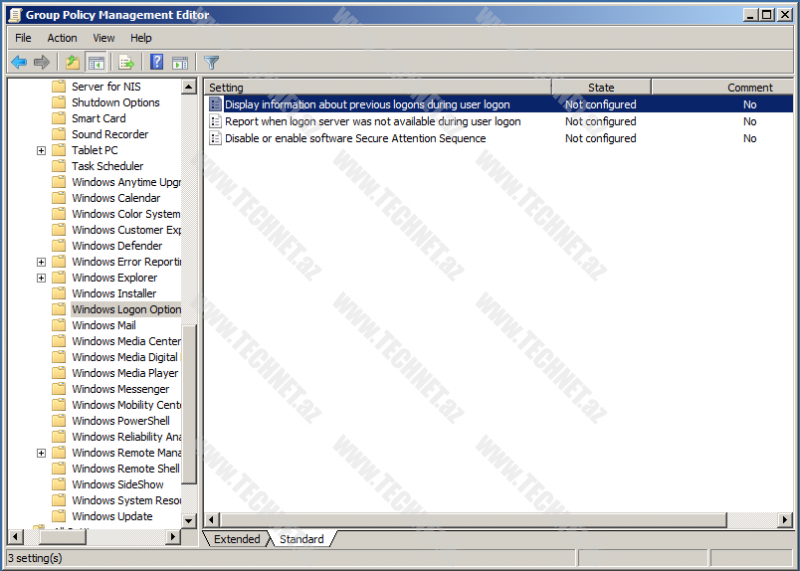
Task: Expand the Windows Remote Management node
Action: (x=41, y=453)
